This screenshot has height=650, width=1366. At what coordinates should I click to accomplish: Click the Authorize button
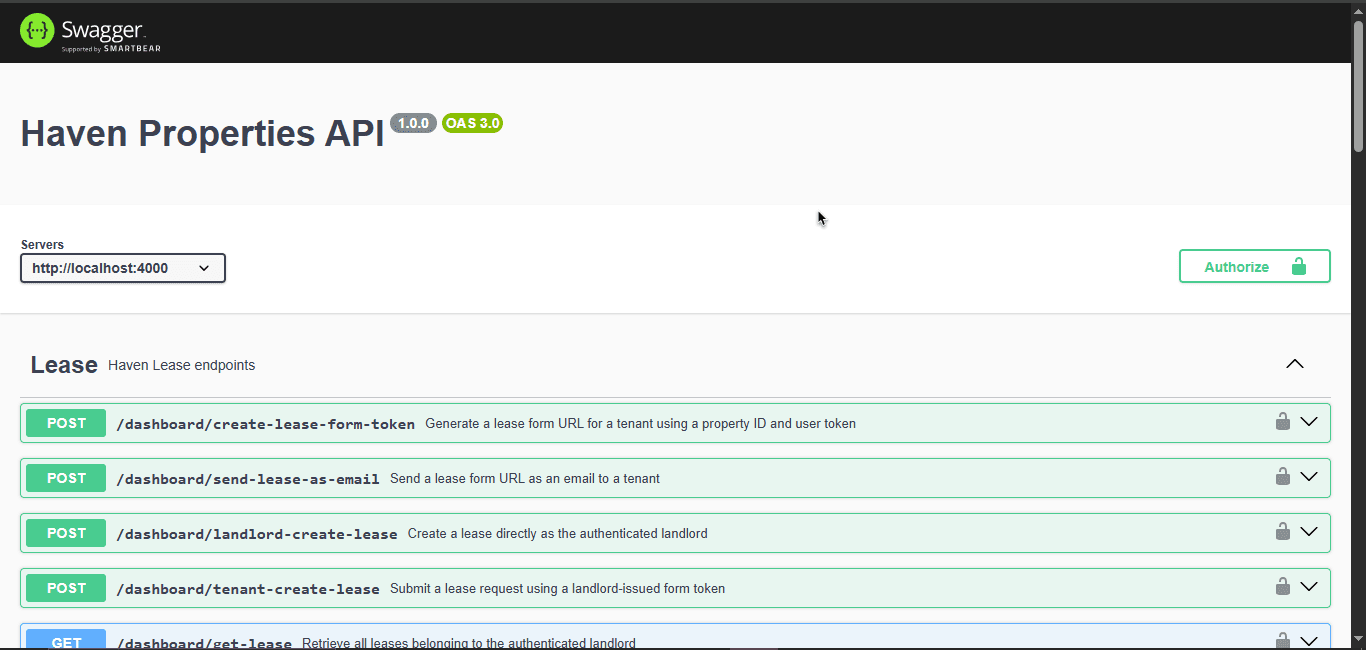(1255, 267)
